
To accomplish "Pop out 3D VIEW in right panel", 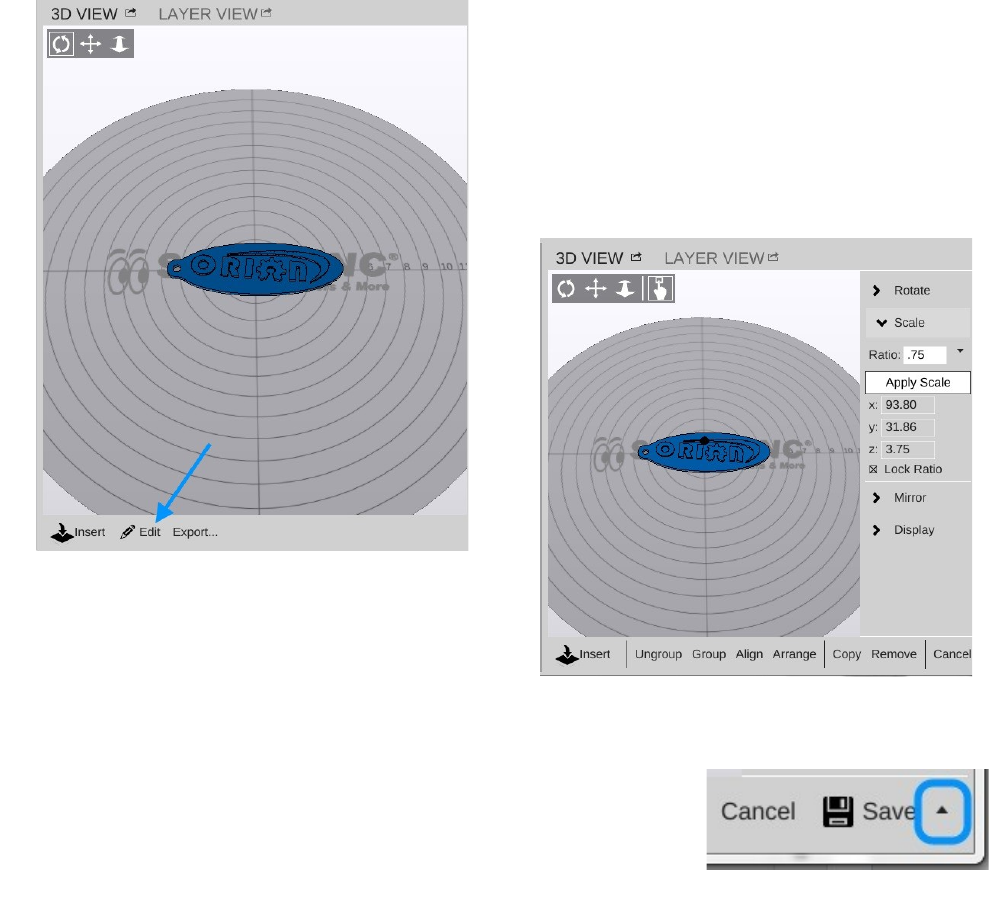I will (636, 257).
